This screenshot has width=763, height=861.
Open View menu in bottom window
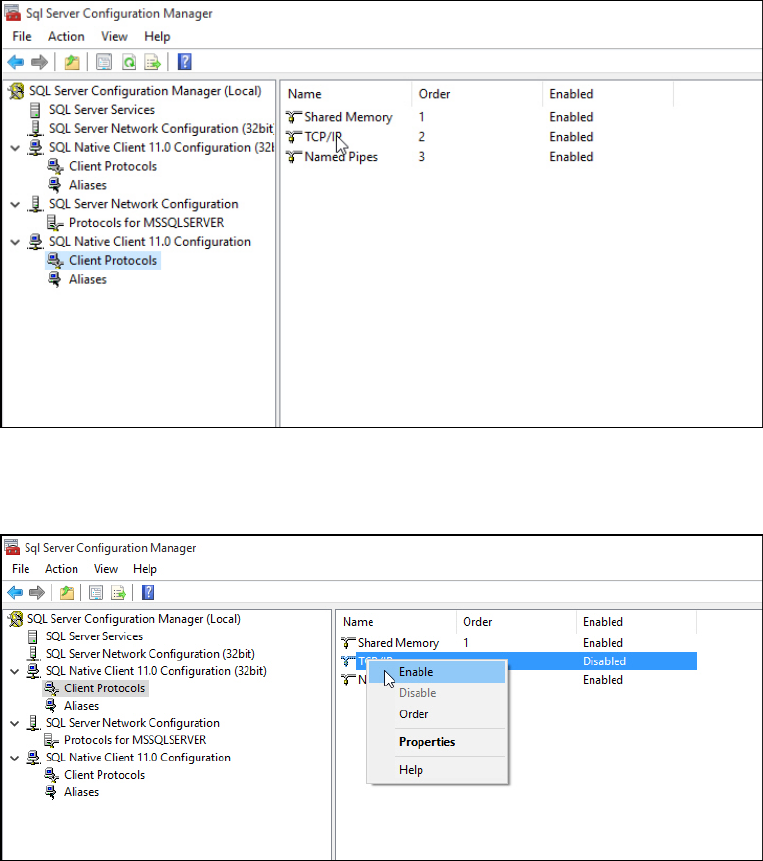106,569
